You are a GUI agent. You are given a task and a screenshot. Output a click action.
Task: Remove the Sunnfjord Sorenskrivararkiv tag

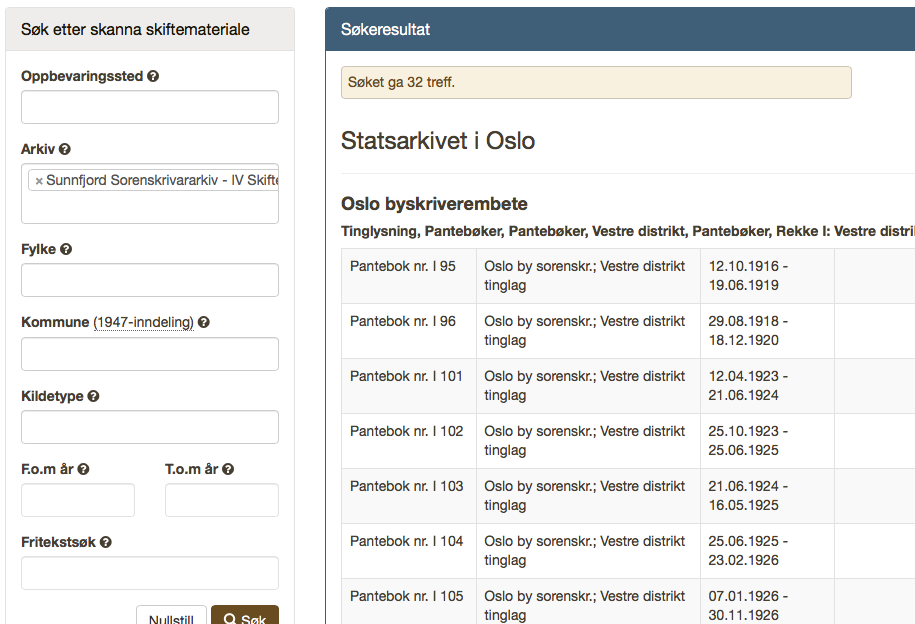[39, 181]
